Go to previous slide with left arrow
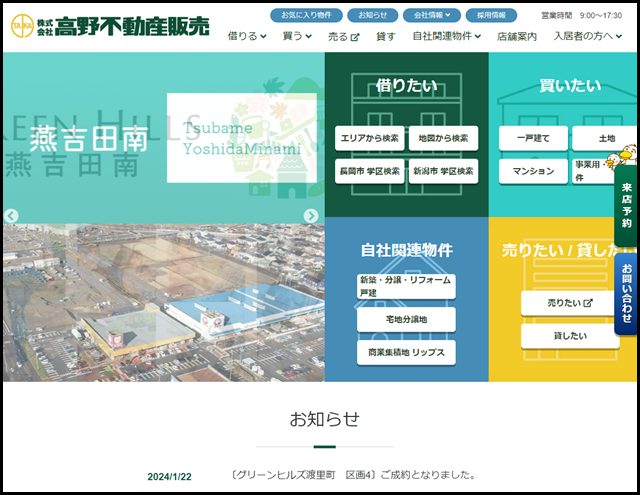 11,216
